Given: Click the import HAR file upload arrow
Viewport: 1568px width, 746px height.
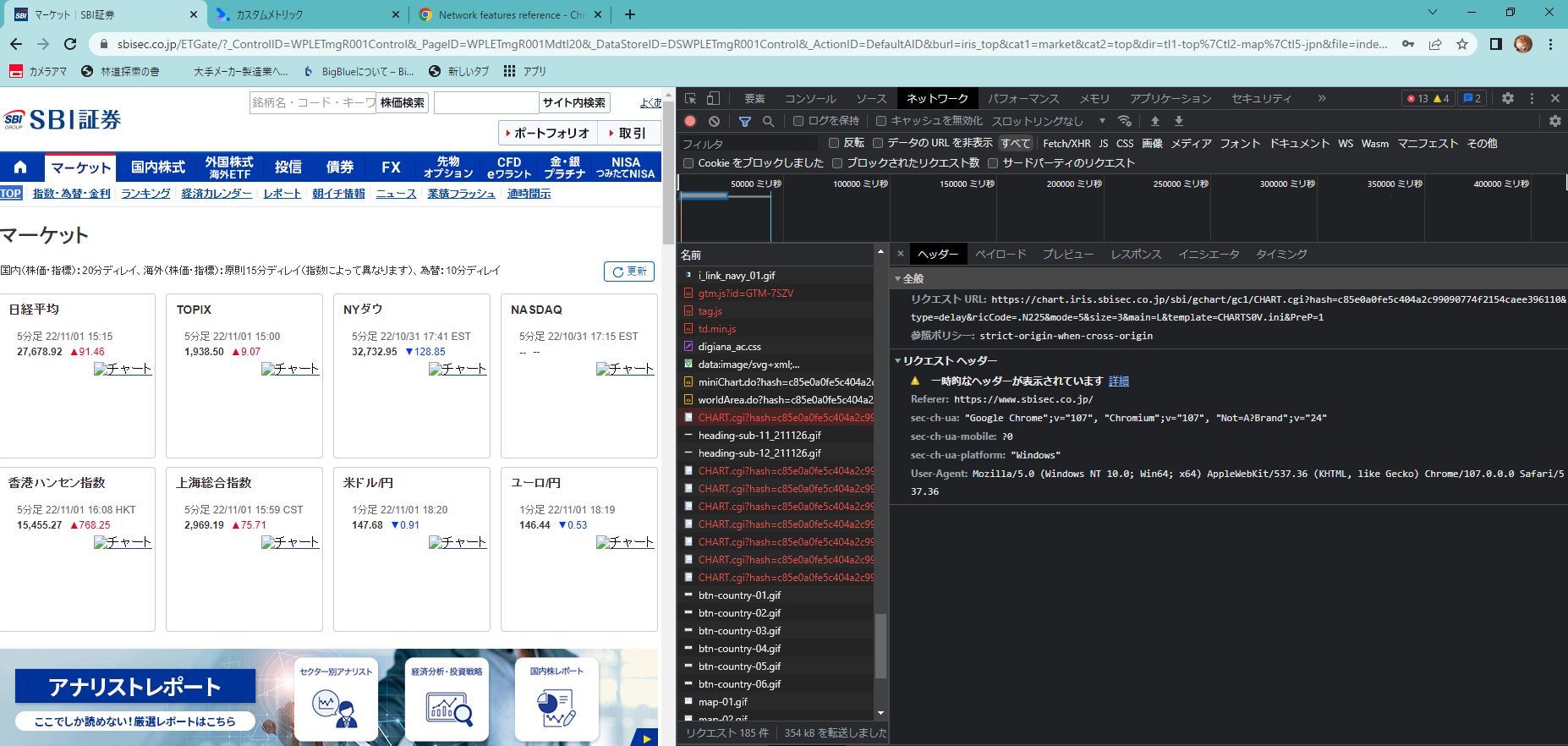Looking at the screenshot, I should pos(1154,121).
